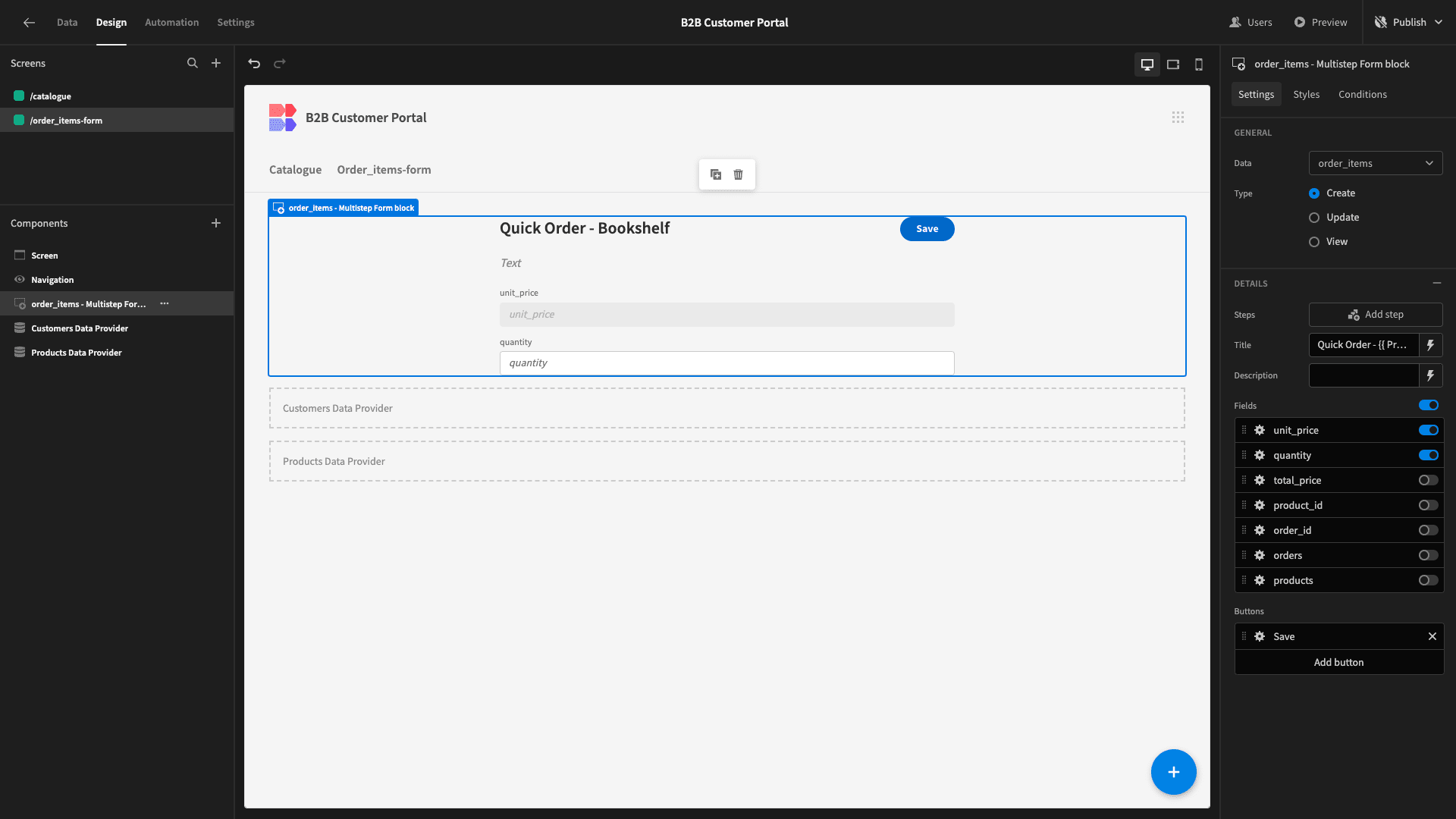Switch to mobile preview icon
This screenshot has height=819, width=1456.
point(1199,64)
